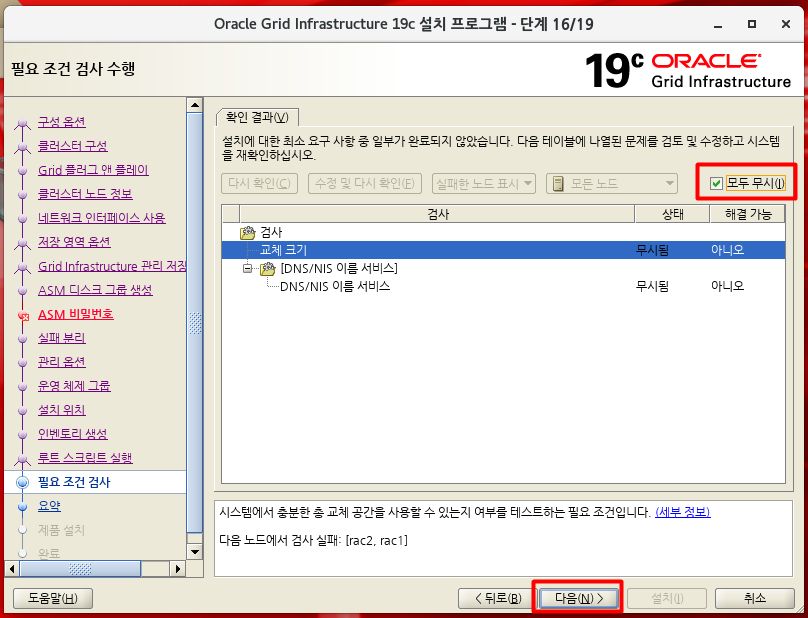Click the 뒤로(B) back button
The image size is (808, 618).
497,598
